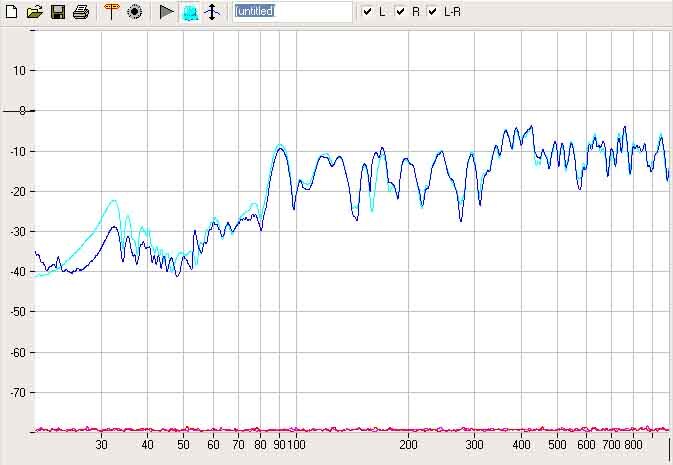Open a saved file with folder icon
673x465 pixels.
tap(35, 12)
